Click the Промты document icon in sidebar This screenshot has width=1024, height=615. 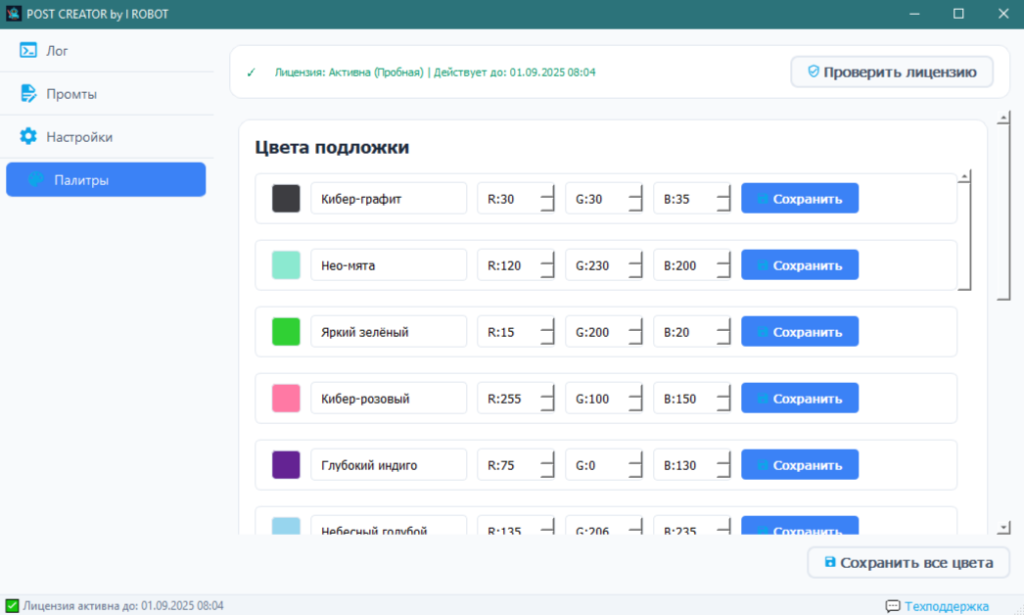[28, 94]
